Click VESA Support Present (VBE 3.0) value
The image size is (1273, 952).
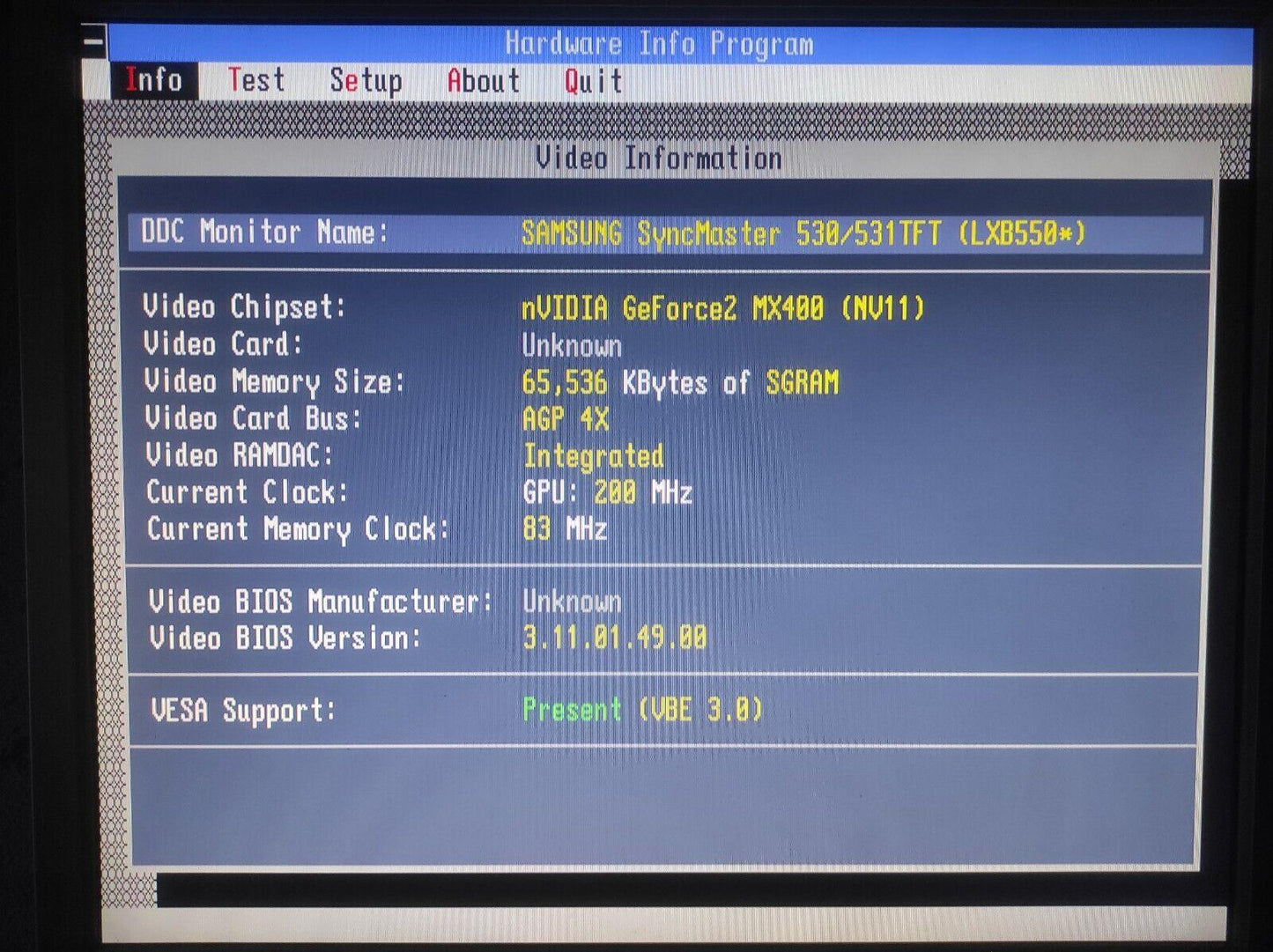click(642, 710)
